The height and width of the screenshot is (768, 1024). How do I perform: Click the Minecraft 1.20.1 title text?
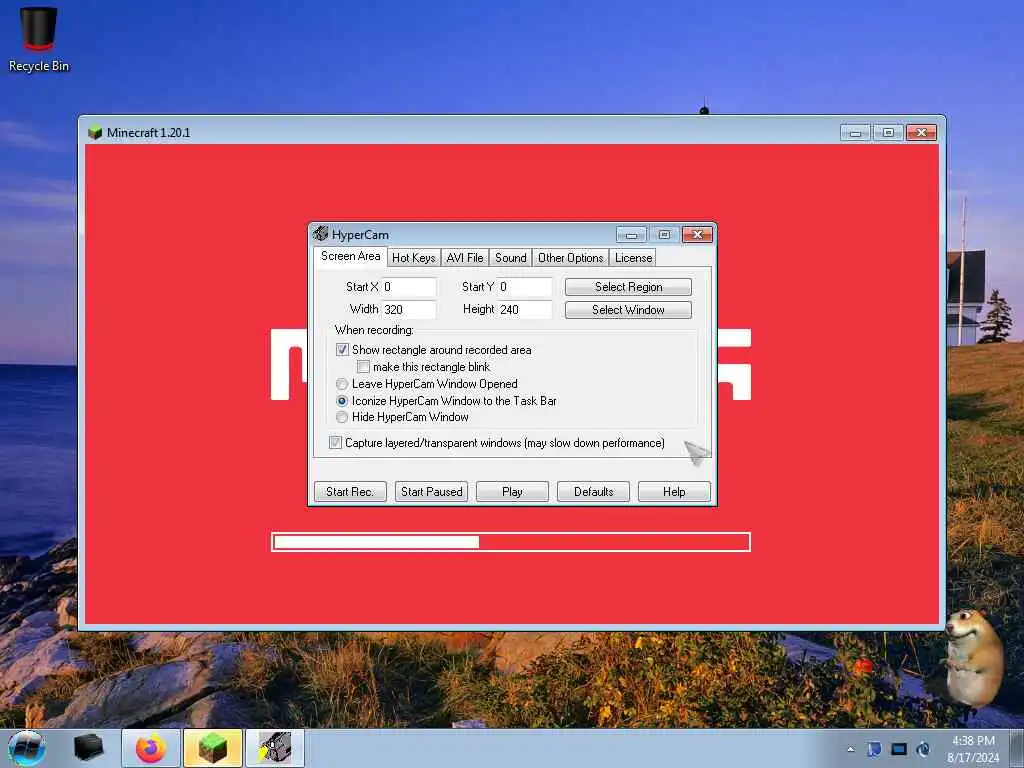[148, 133]
